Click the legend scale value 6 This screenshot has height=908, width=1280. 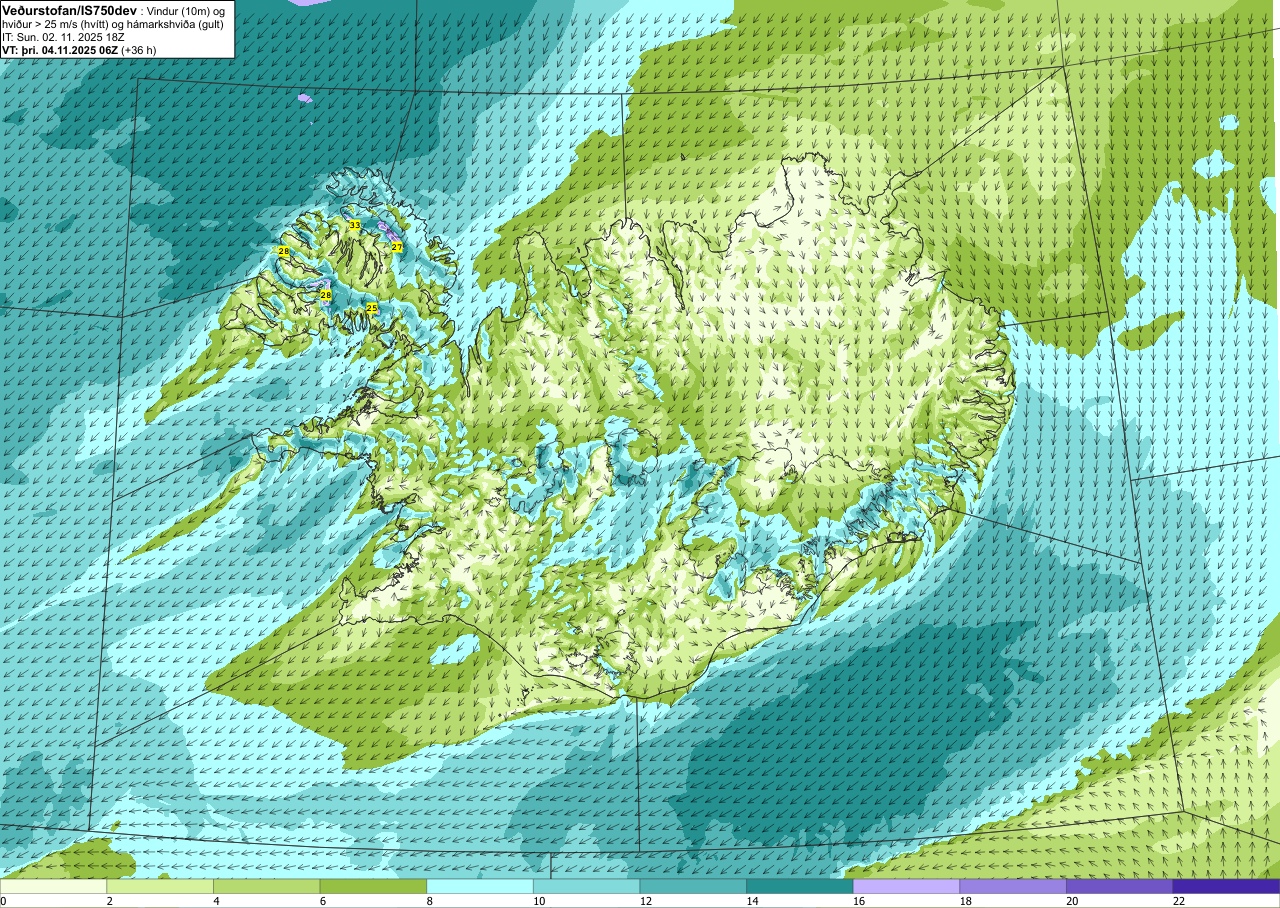point(322,901)
